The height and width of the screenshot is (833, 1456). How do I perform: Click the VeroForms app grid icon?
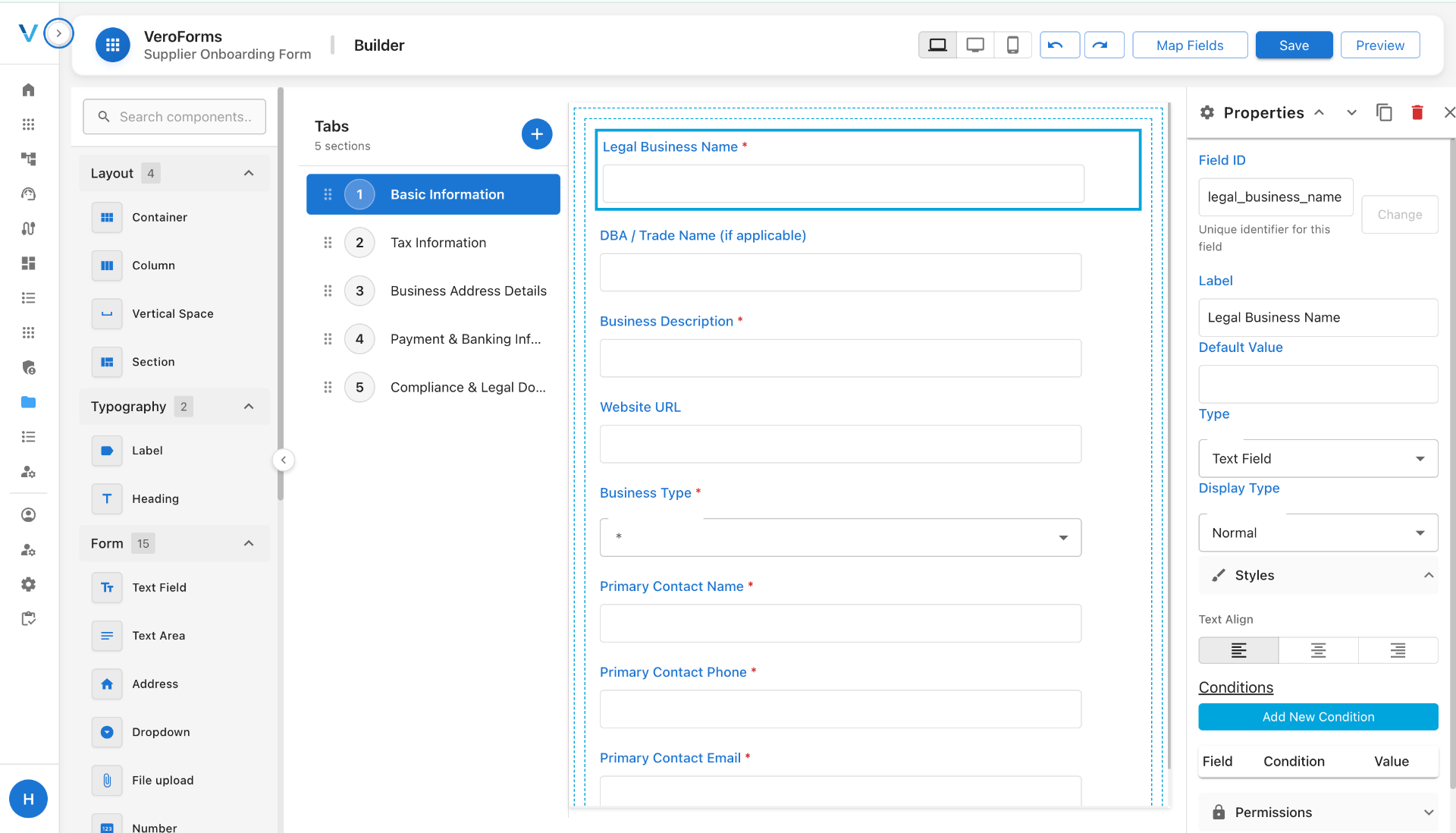point(112,46)
